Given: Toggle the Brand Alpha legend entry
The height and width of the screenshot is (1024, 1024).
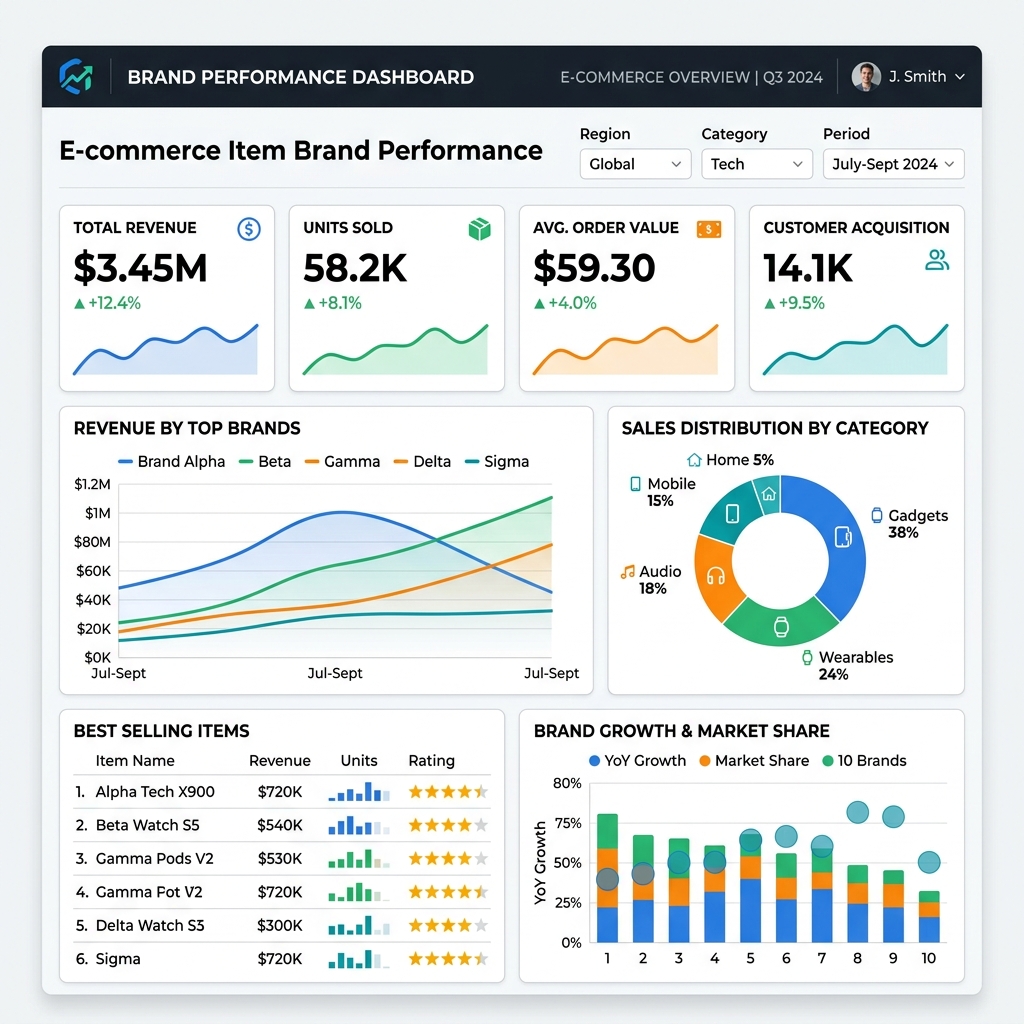Looking at the screenshot, I should [171, 462].
